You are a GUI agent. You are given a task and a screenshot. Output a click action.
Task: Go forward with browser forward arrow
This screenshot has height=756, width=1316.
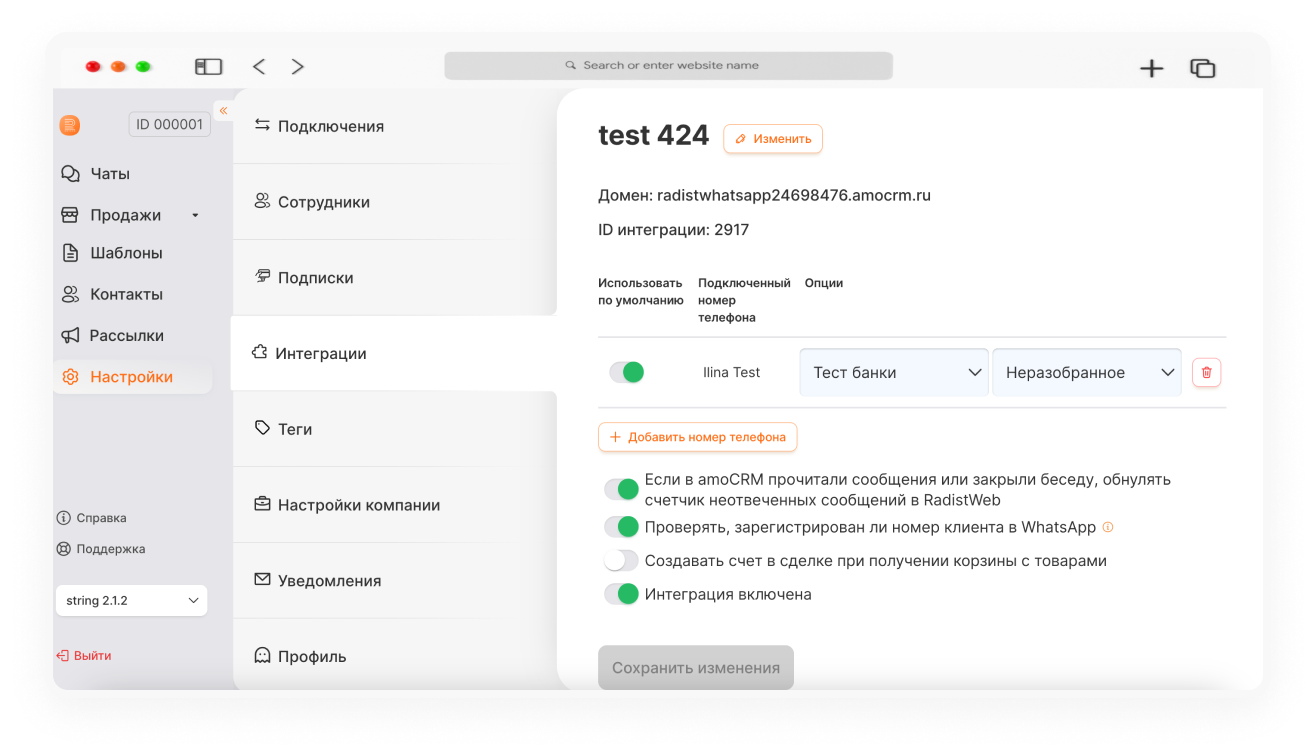pos(297,67)
